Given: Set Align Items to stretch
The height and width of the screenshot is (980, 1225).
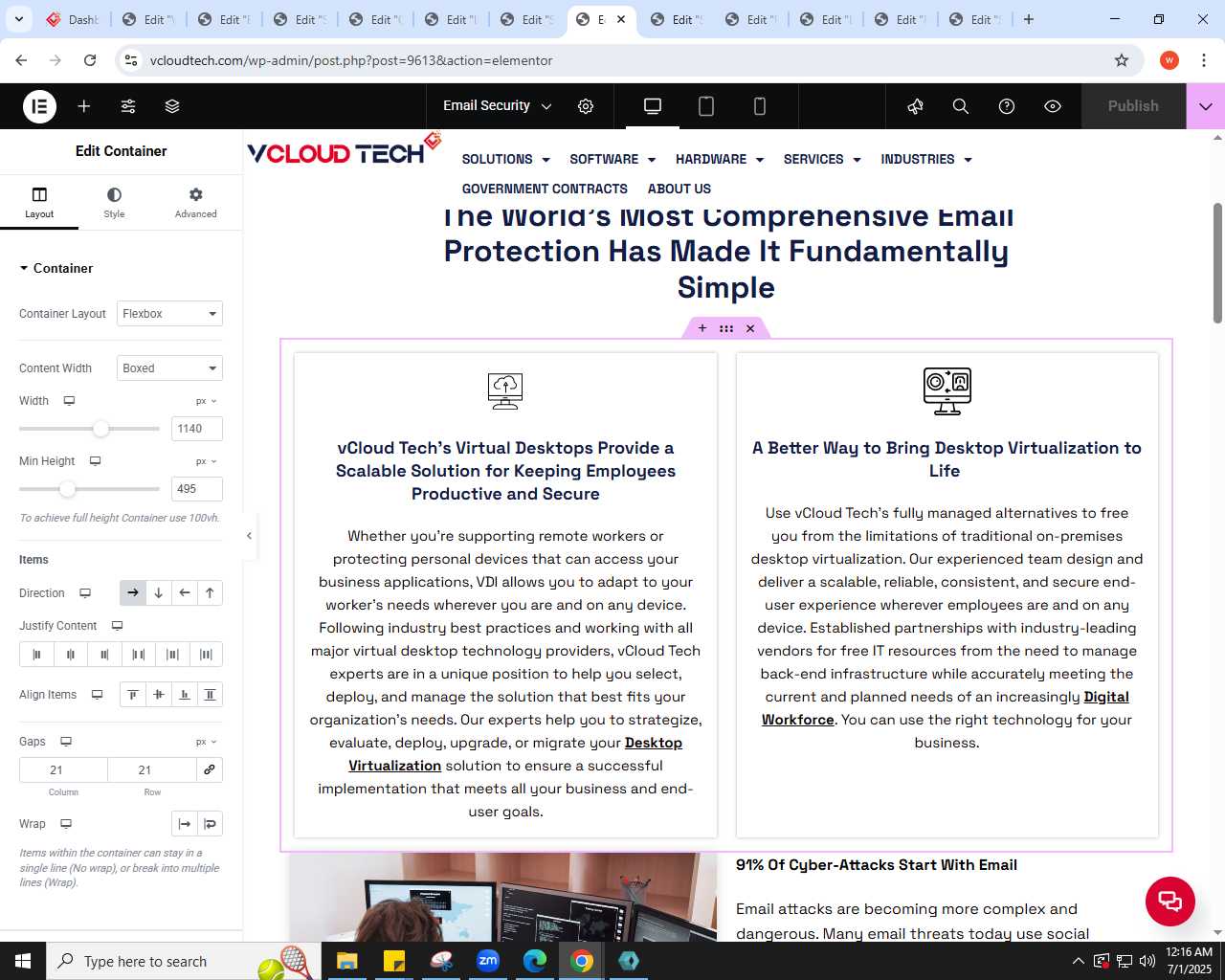Looking at the screenshot, I should [210, 695].
